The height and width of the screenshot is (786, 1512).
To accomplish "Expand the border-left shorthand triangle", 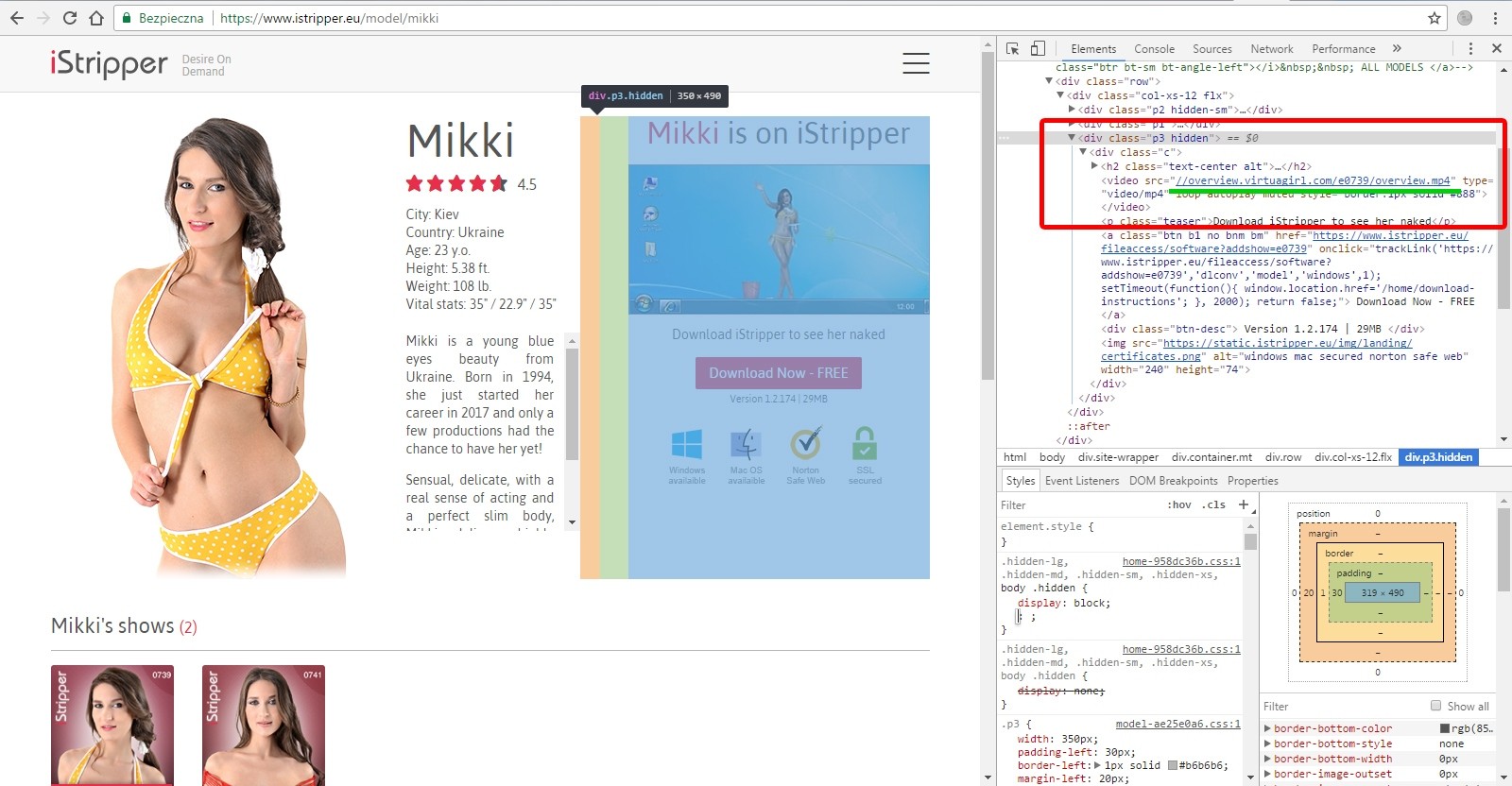I will click(x=1097, y=765).
